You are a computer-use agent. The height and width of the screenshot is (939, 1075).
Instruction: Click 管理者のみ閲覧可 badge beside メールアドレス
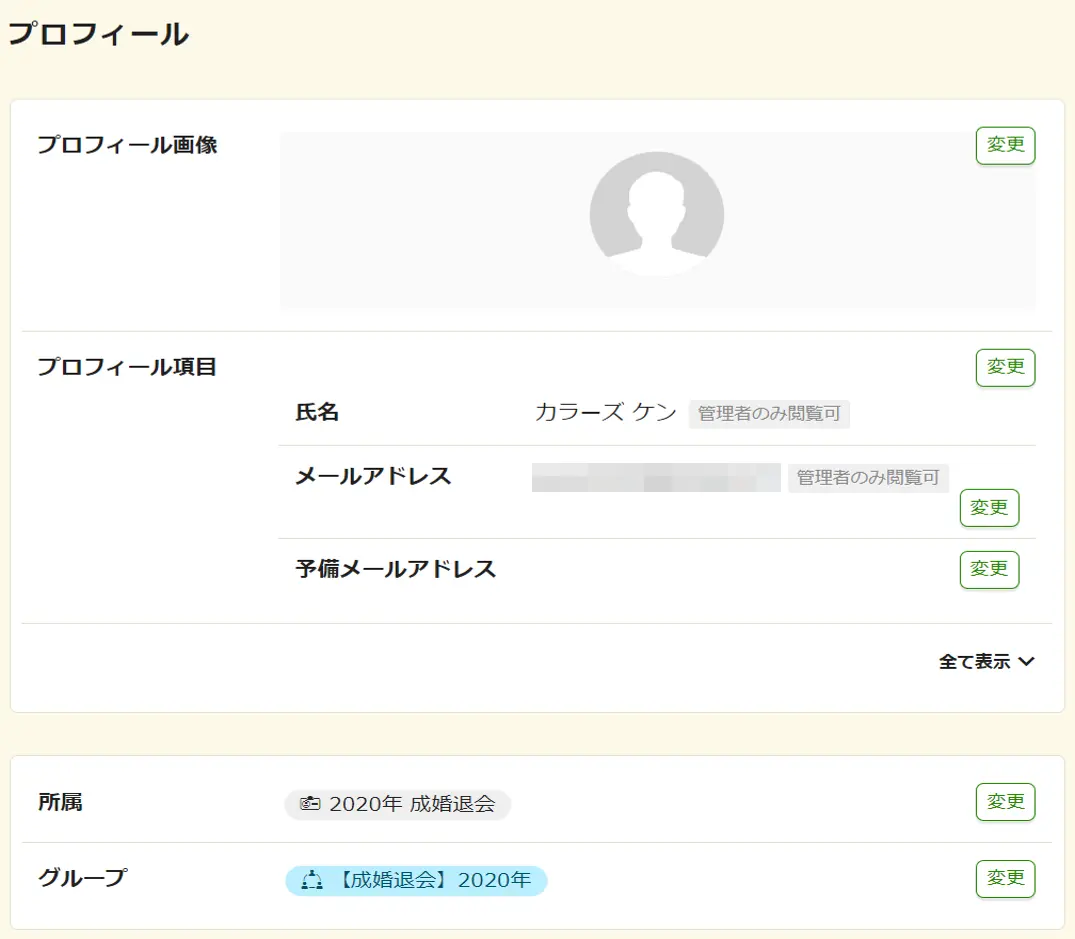pos(868,478)
